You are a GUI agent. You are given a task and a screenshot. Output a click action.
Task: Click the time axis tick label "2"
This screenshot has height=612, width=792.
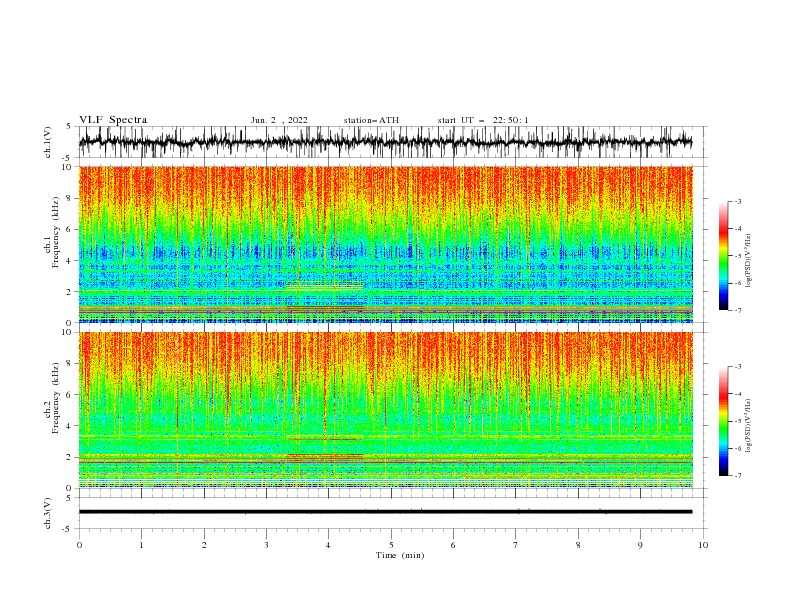[x=204, y=545]
